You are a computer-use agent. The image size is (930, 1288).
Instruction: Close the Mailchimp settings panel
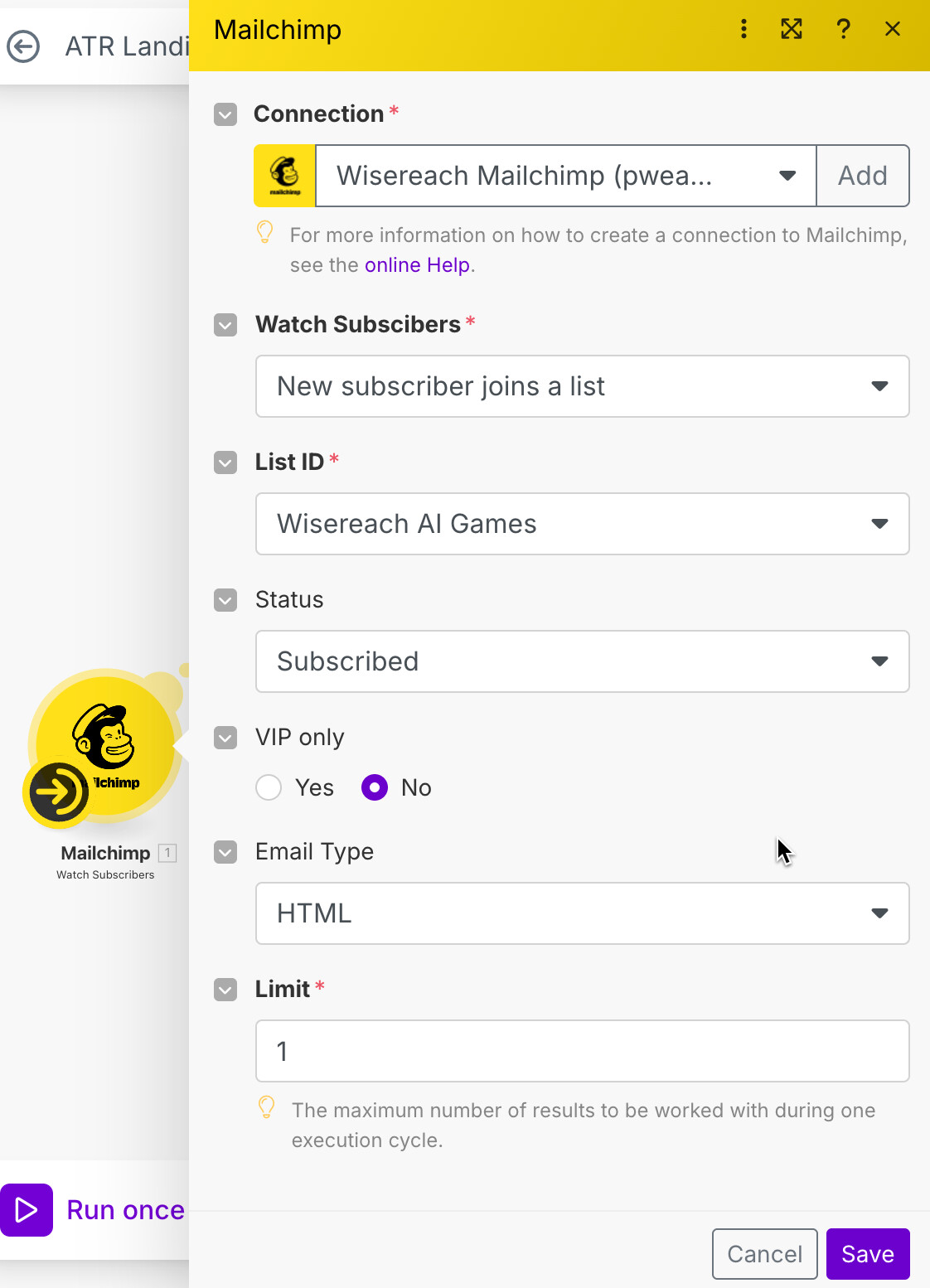tap(893, 29)
